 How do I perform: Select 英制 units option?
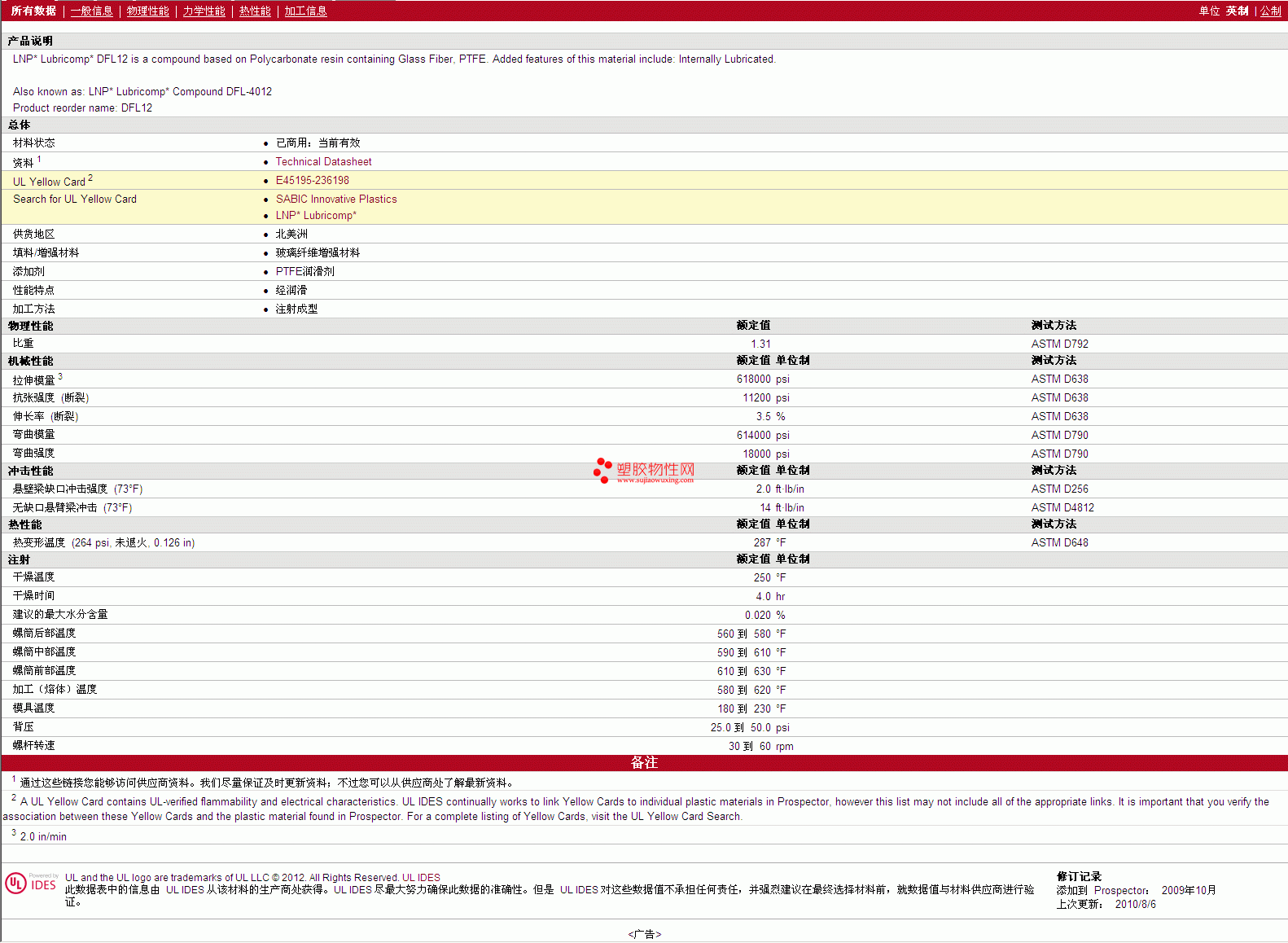[1237, 11]
